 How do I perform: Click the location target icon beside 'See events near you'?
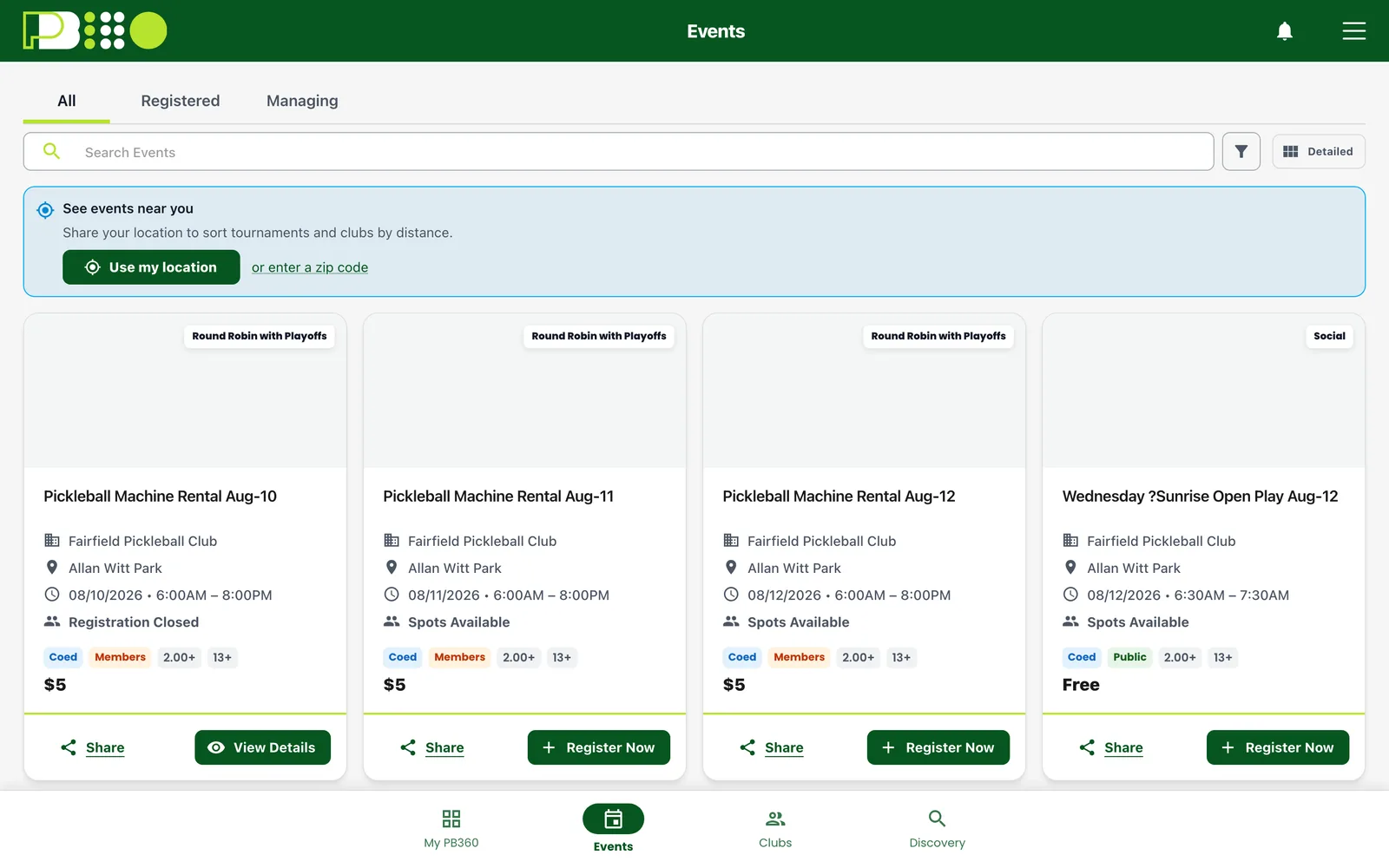(x=45, y=210)
